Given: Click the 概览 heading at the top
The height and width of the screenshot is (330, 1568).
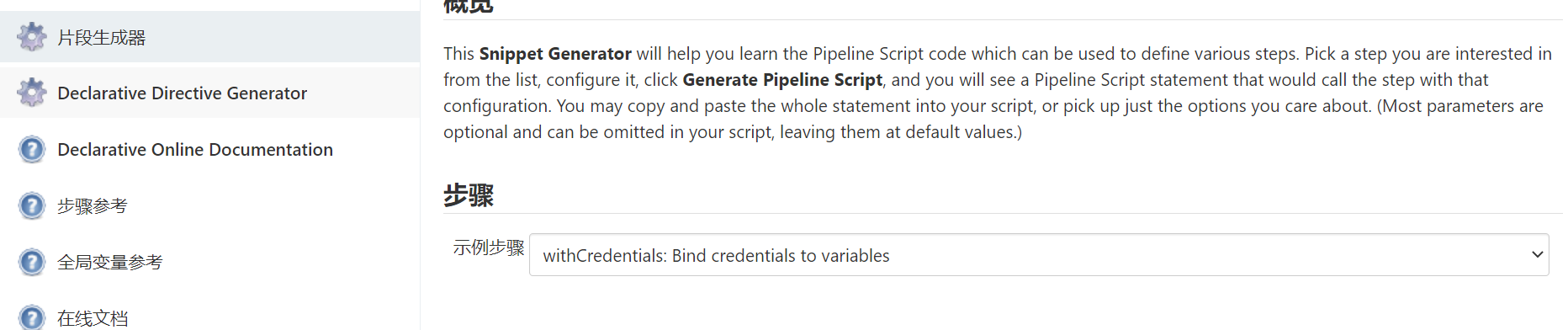Looking at the screenshot, I should 469,6.
